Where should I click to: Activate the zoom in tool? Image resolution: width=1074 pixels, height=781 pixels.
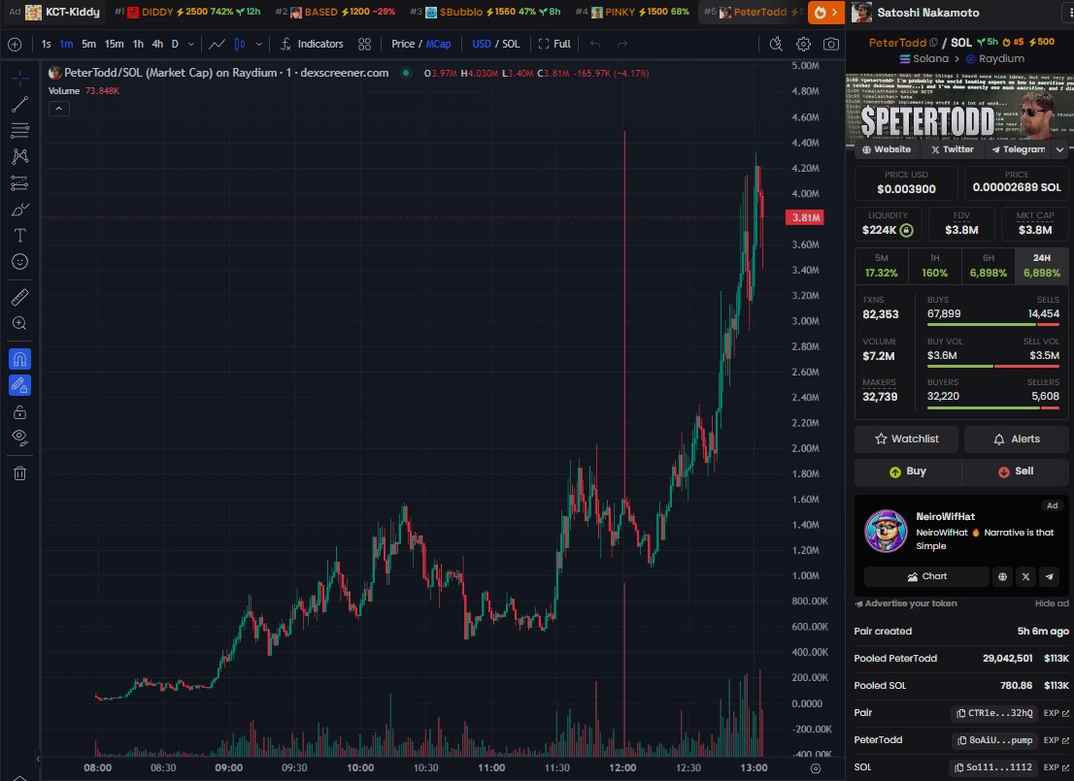[x=20, y=323]
